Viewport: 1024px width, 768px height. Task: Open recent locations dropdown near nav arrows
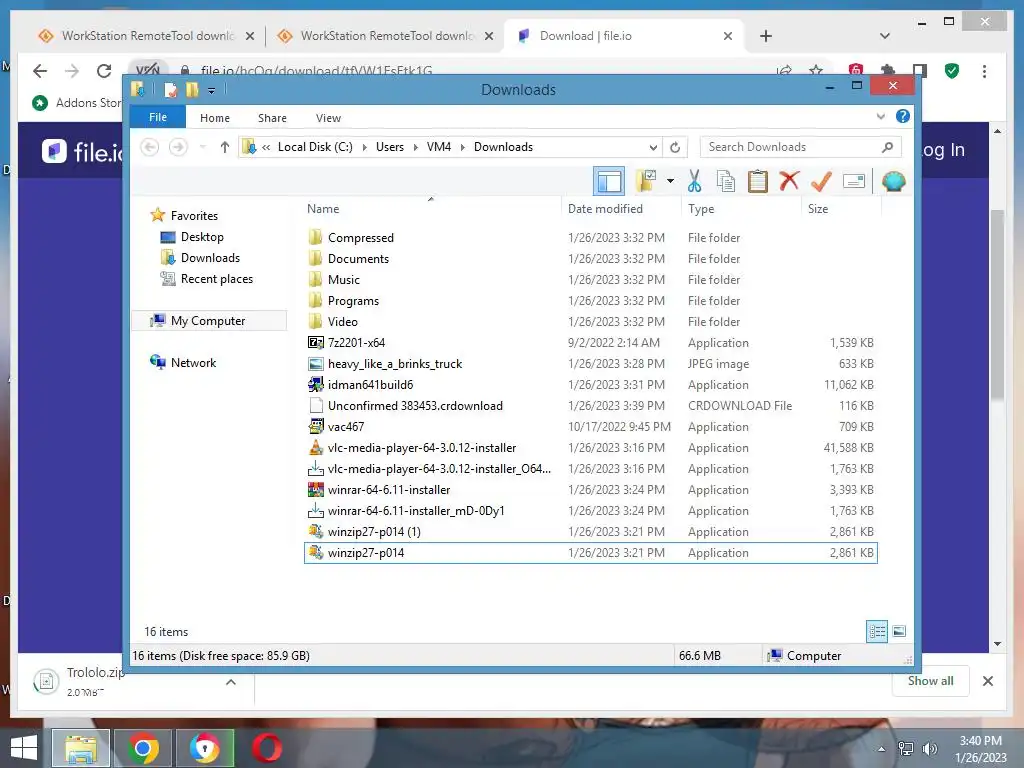click(203, 147)
